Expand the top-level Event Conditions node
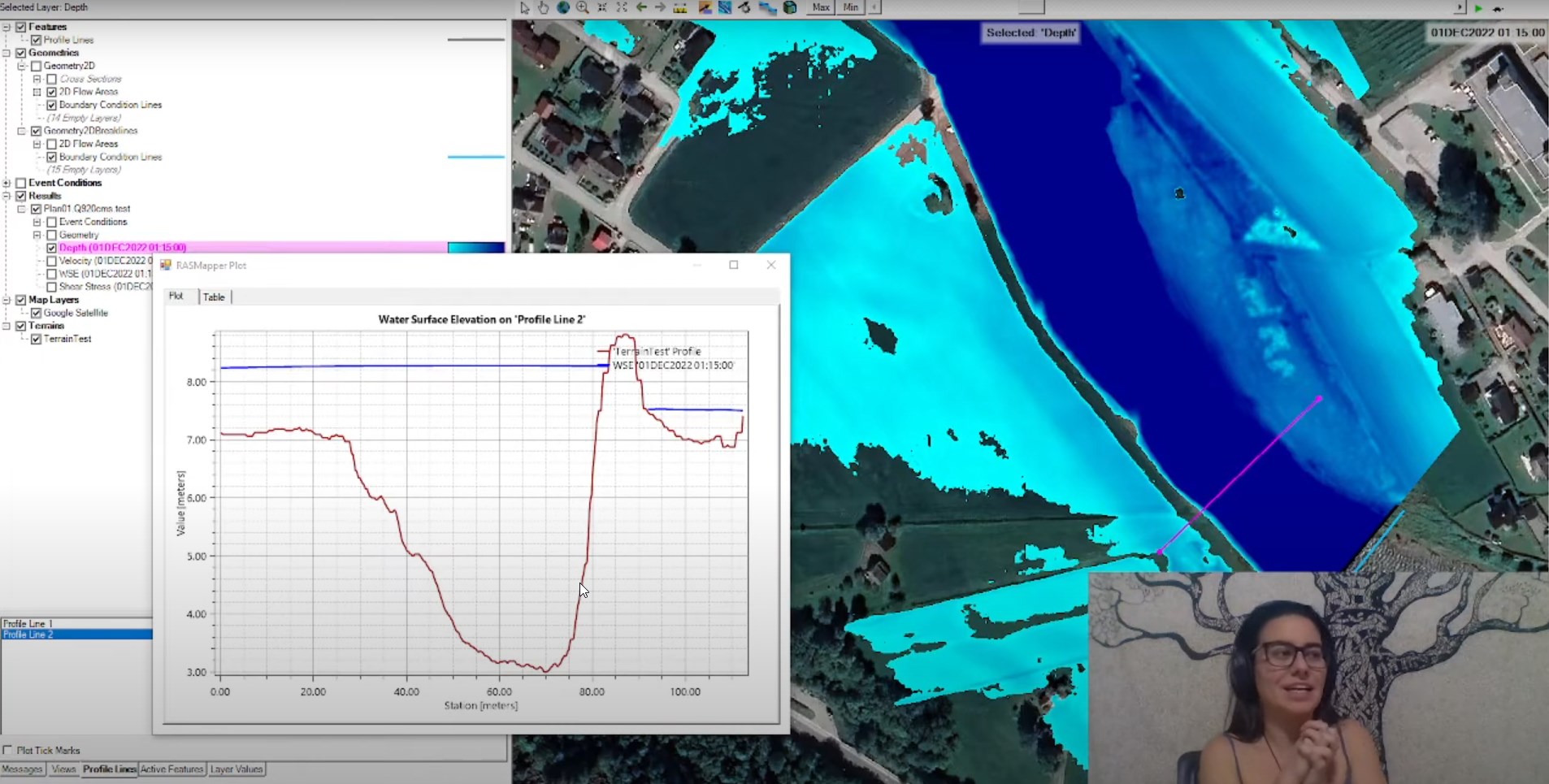 (7, 183)
